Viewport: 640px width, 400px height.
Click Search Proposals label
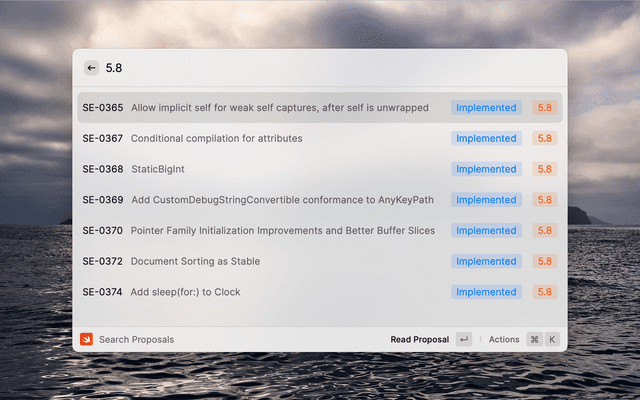136,339
